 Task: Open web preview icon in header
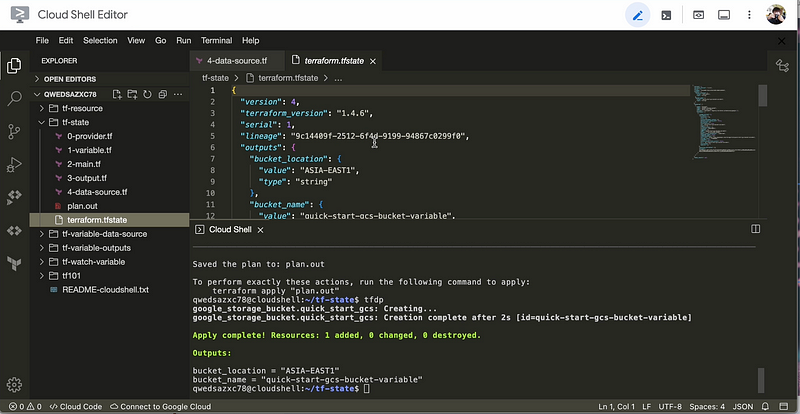point(698,15)
